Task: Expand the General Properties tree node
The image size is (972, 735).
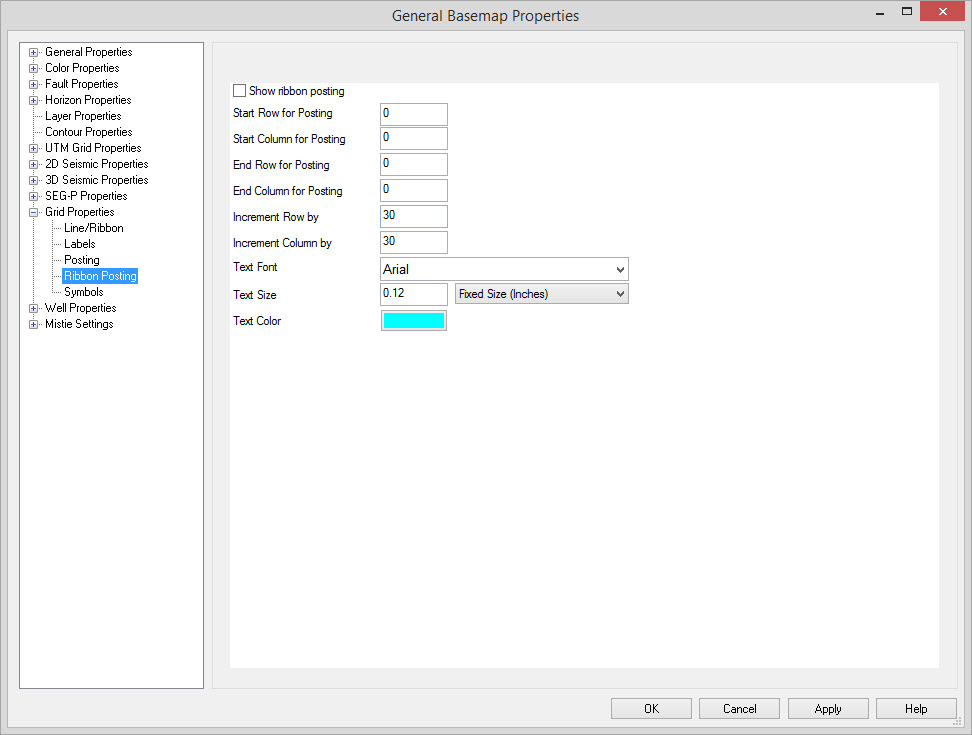Action: point(34,52)
